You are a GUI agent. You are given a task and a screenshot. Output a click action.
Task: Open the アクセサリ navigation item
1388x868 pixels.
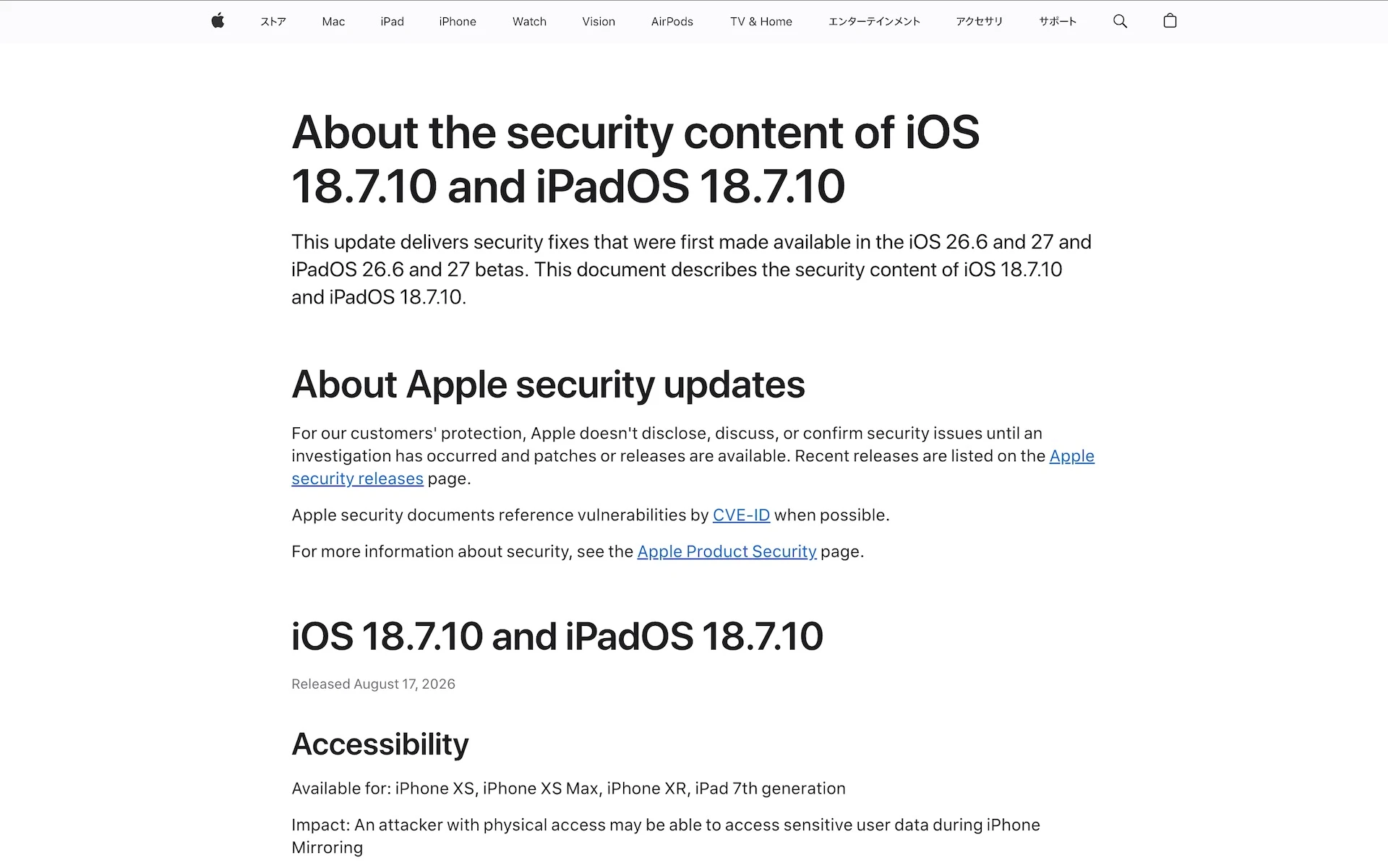[980, 22]
